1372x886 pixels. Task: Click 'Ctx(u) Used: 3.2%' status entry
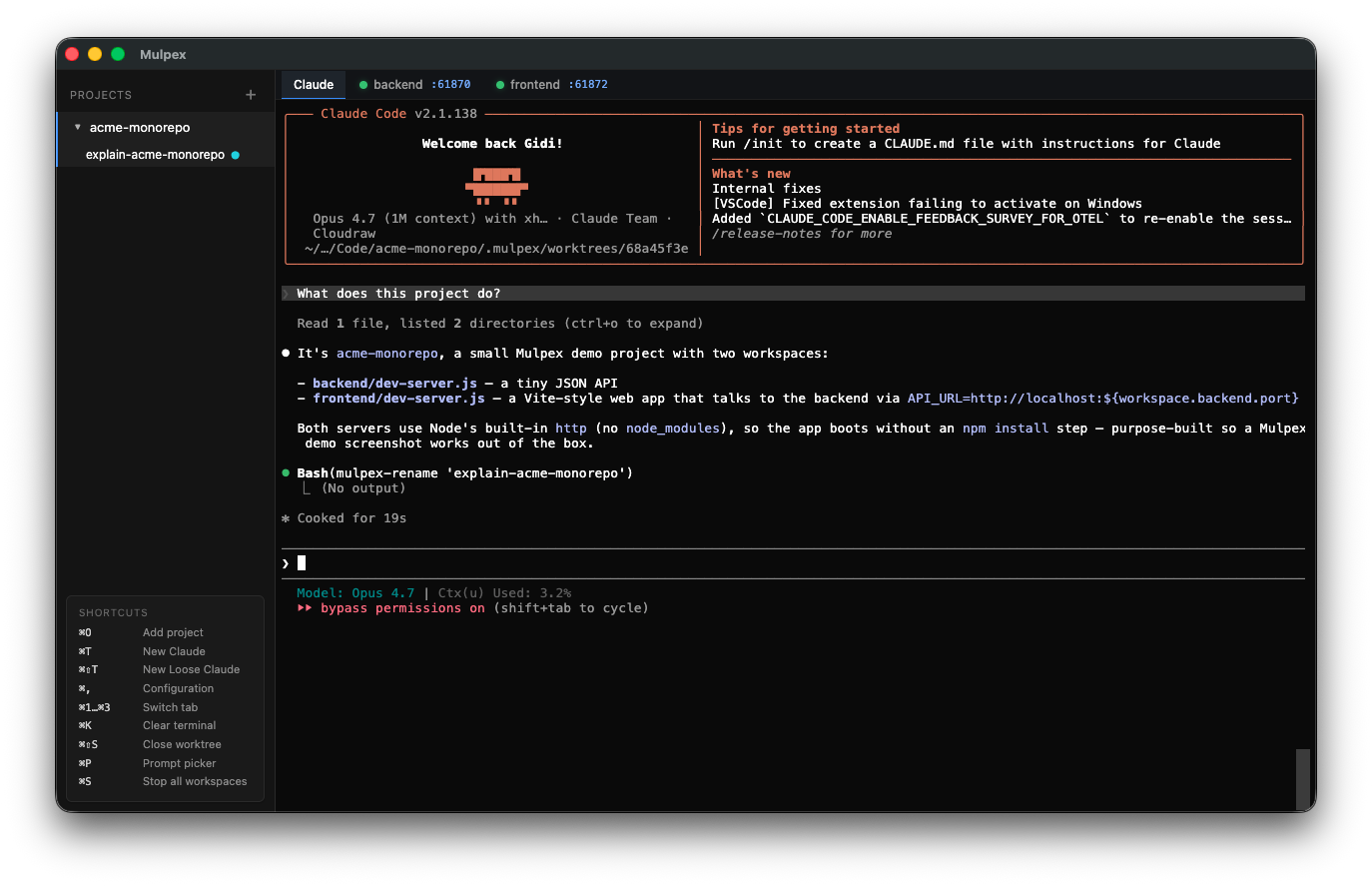504,593
